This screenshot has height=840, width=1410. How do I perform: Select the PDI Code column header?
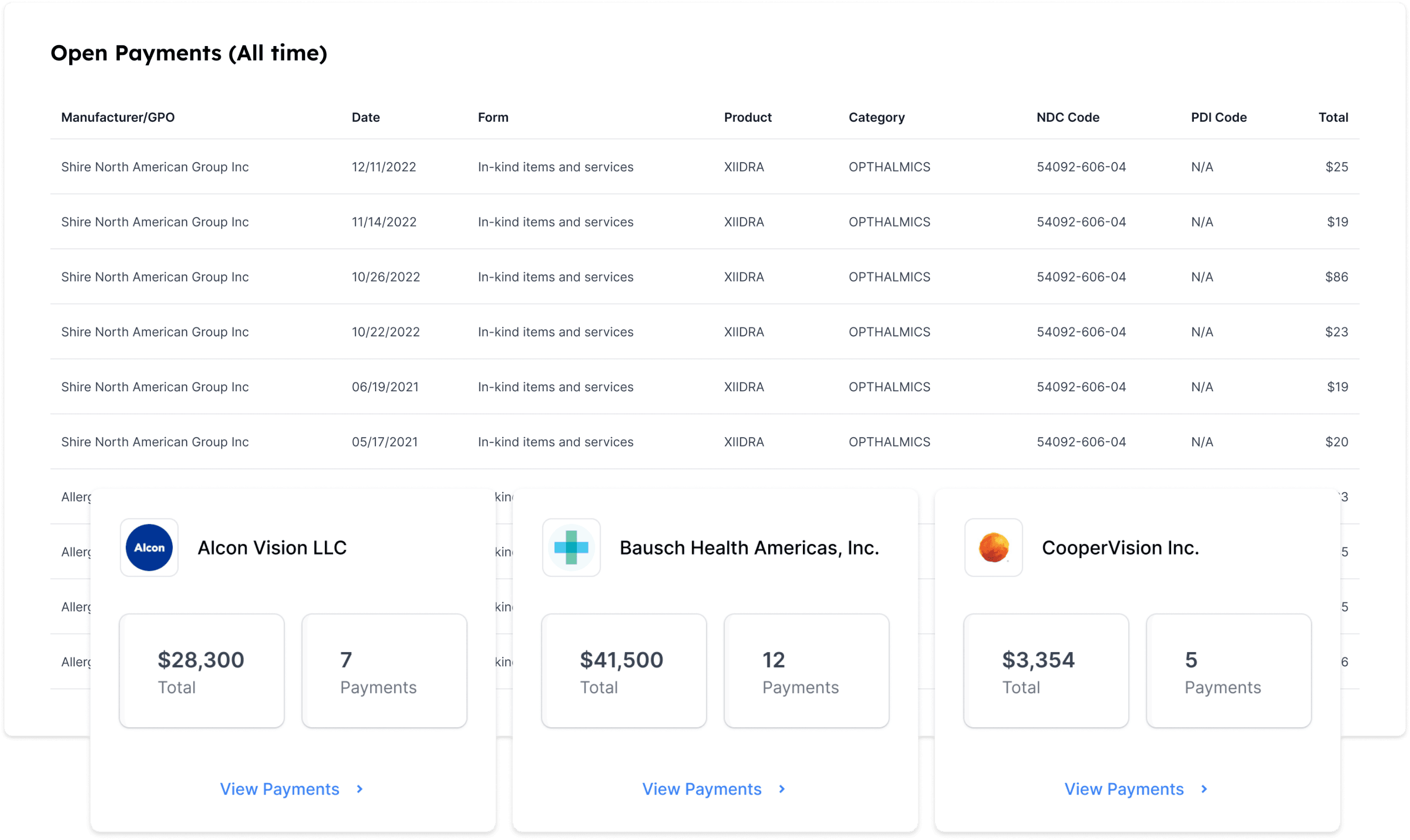[x=1219, y=117]
